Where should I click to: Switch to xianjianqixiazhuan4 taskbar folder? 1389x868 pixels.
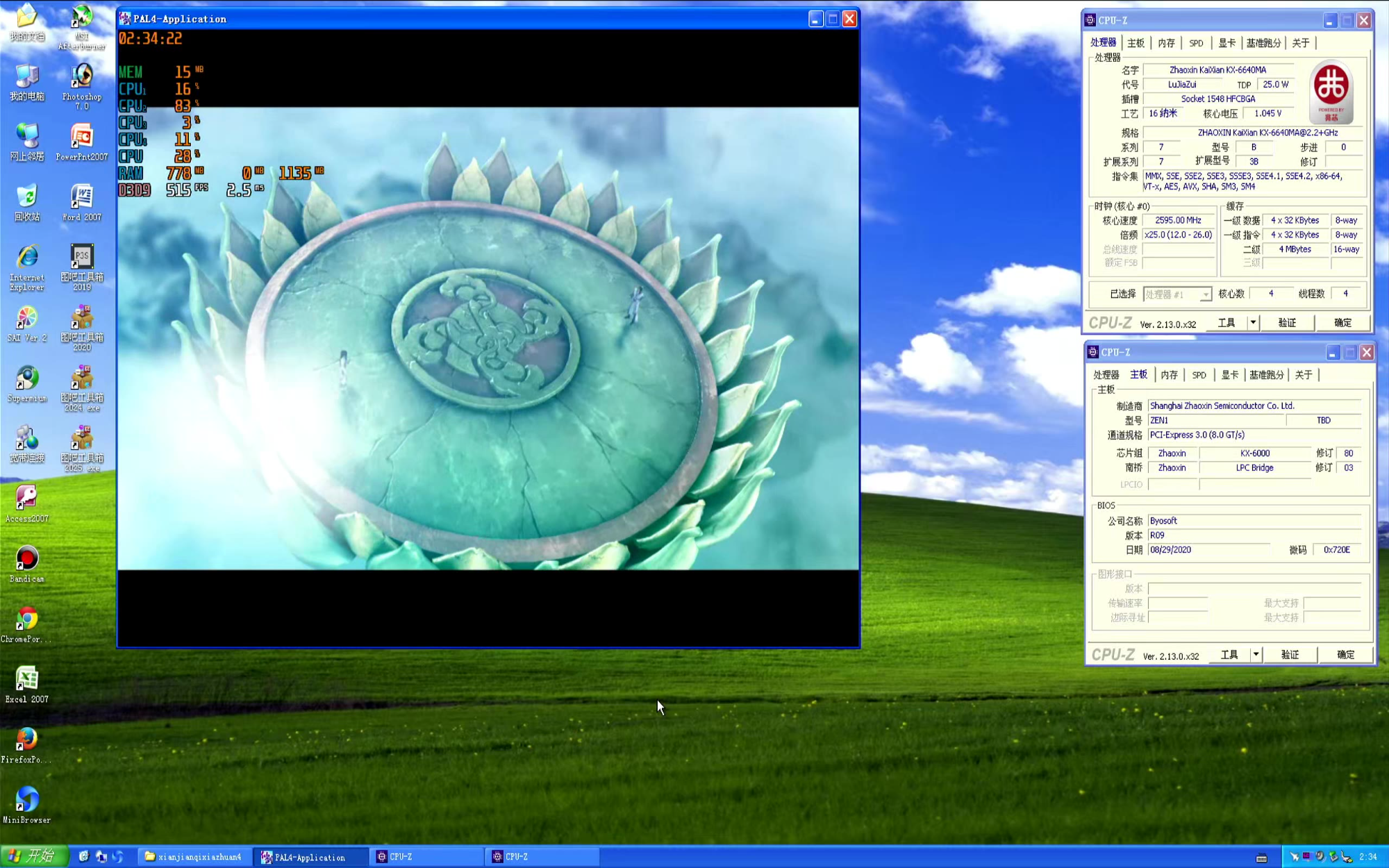tap(194, 857)
